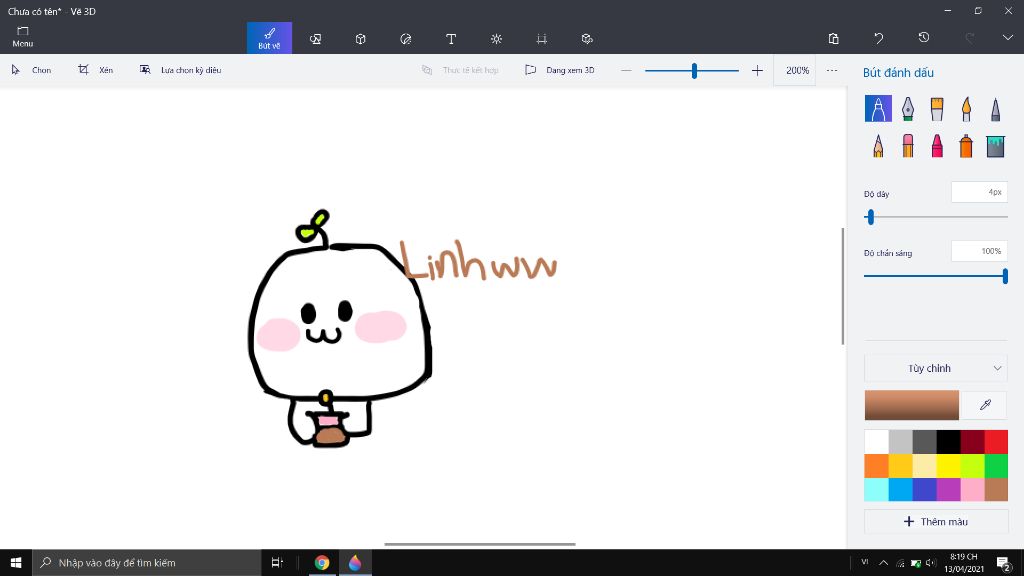Open the notification center icon
1024x576 pixels.
pos(1004,562)
